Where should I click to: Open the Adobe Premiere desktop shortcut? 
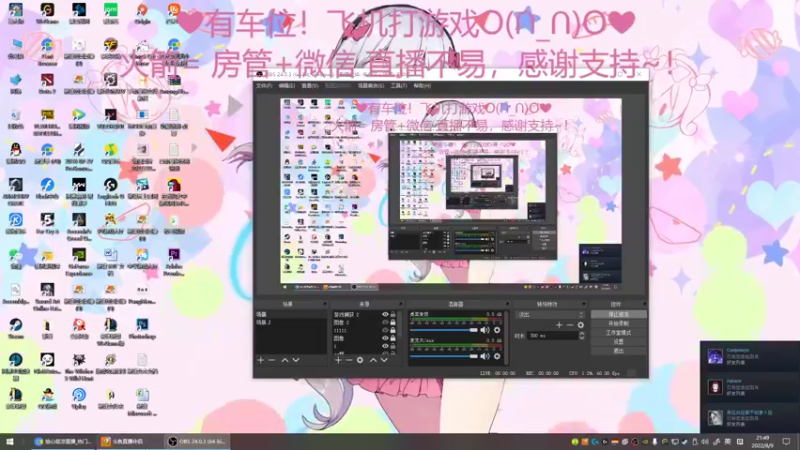174,262
